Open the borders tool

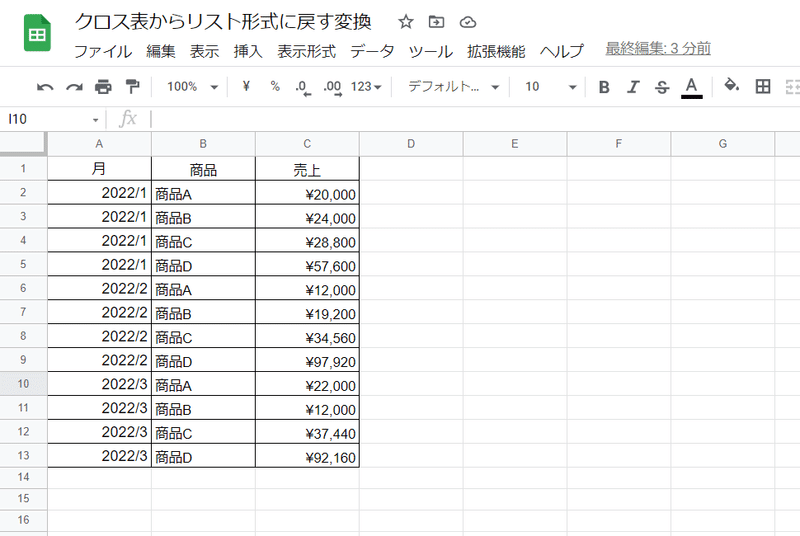point(763,86)
